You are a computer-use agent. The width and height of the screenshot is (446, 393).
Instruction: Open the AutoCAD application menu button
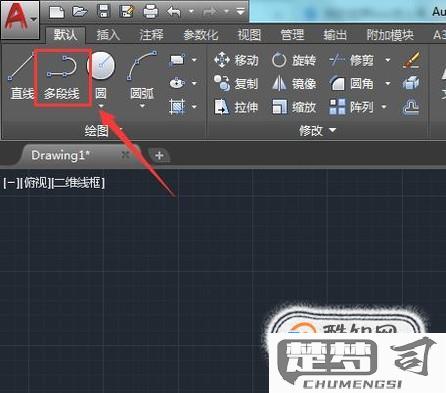click(20, 19)
